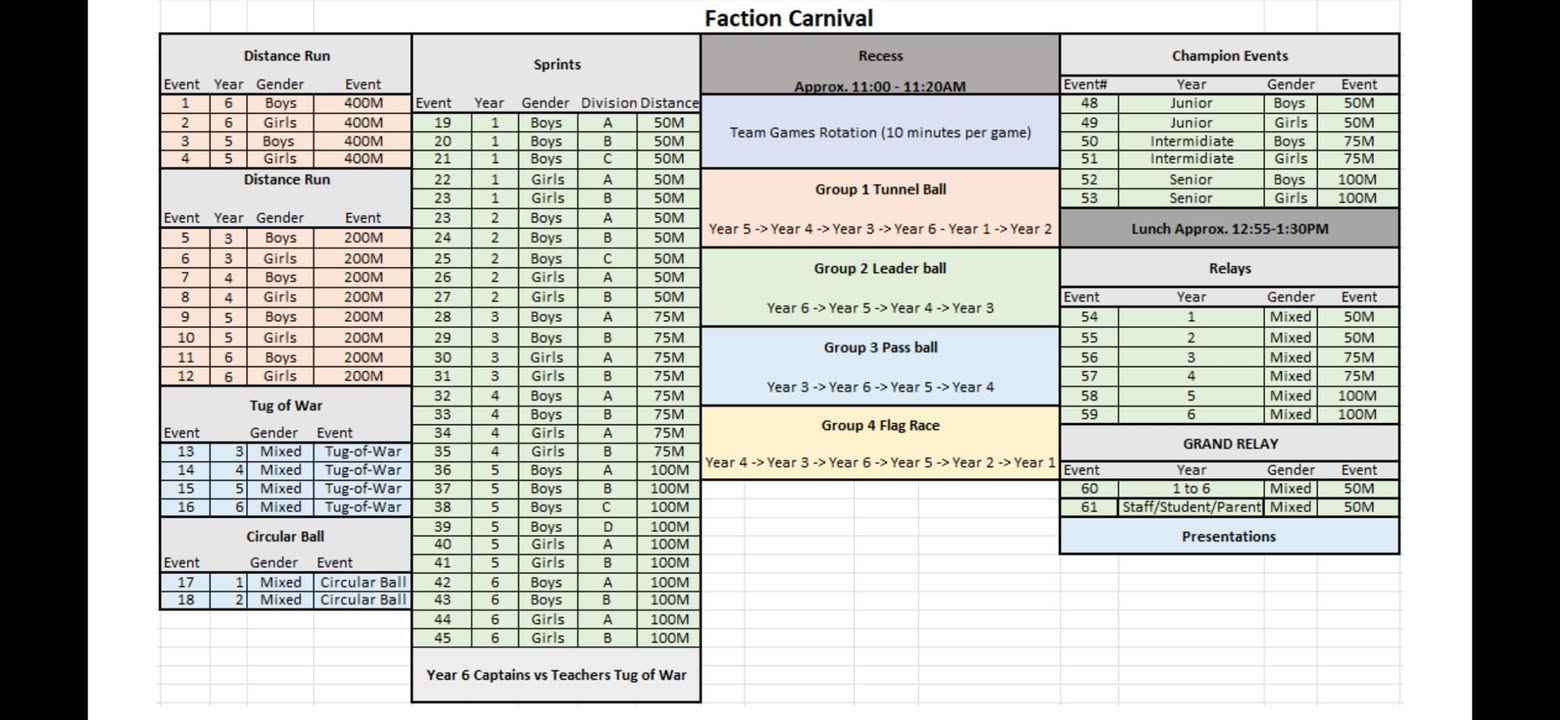Click Year 6 Captains vs Teachers Tug of War
This screenshot has width=1560, height=720.
pos(556,675)
